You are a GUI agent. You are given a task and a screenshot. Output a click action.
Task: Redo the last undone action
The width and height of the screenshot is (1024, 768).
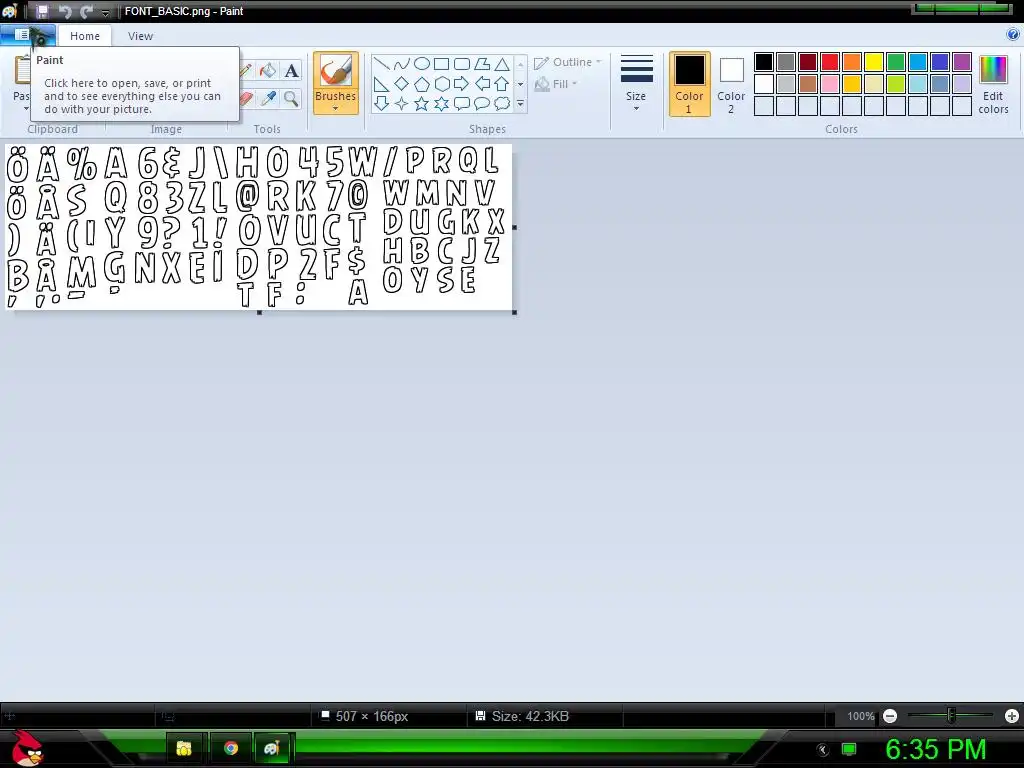pos(86,11)
